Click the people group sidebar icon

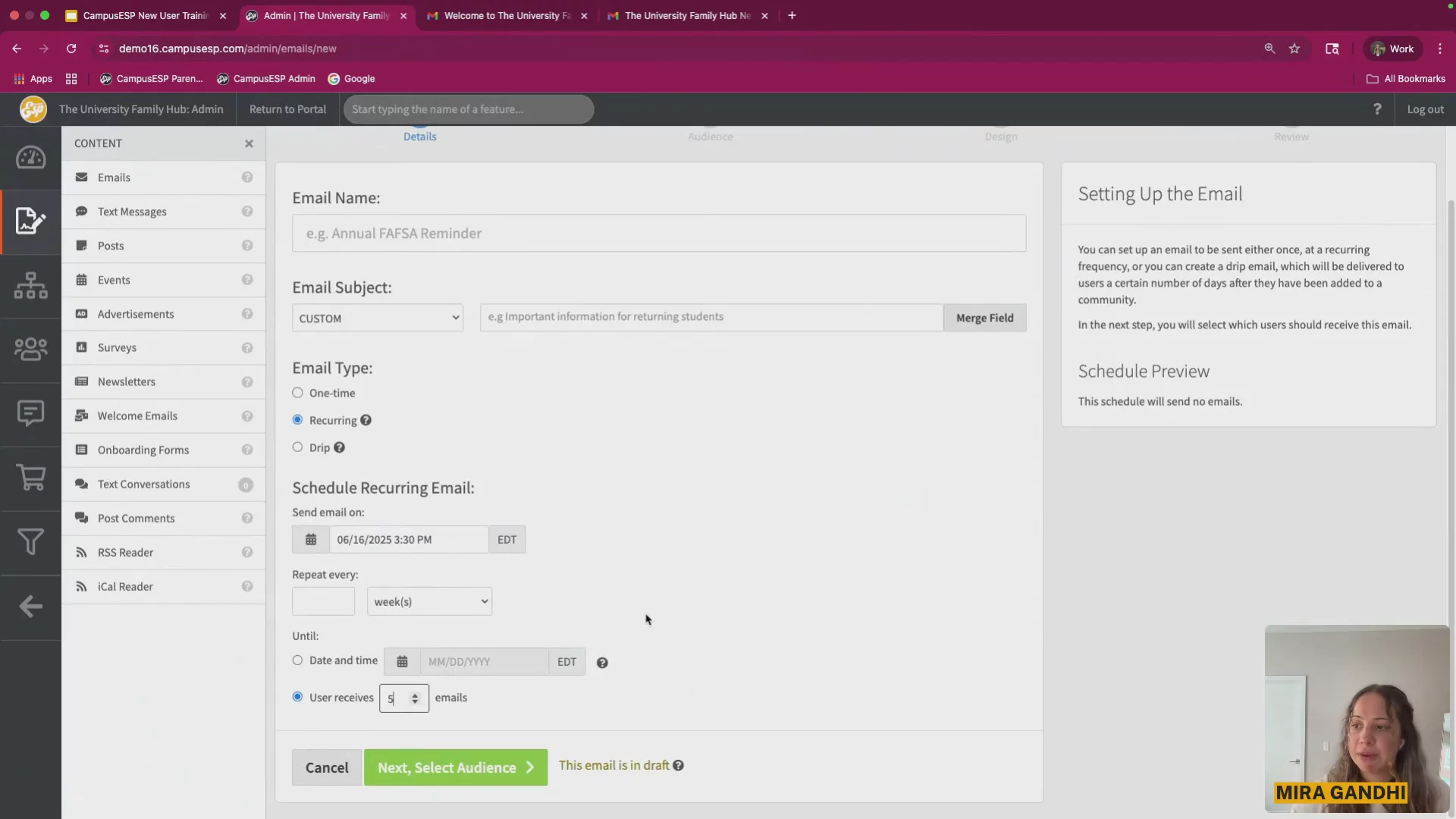pos(30,349)
